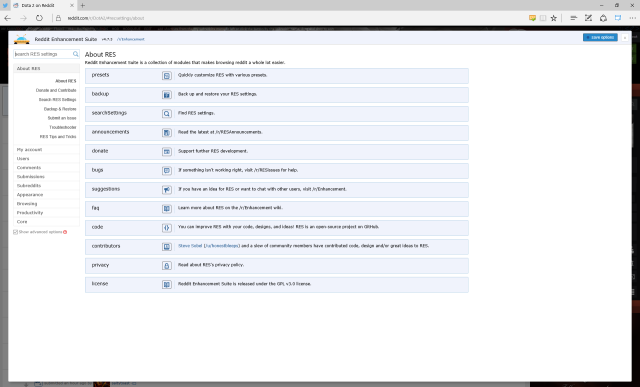Switch to the pinned Twitter tab
The height and width of the screenshot is (387, 640).
click(x=5, y=5)
